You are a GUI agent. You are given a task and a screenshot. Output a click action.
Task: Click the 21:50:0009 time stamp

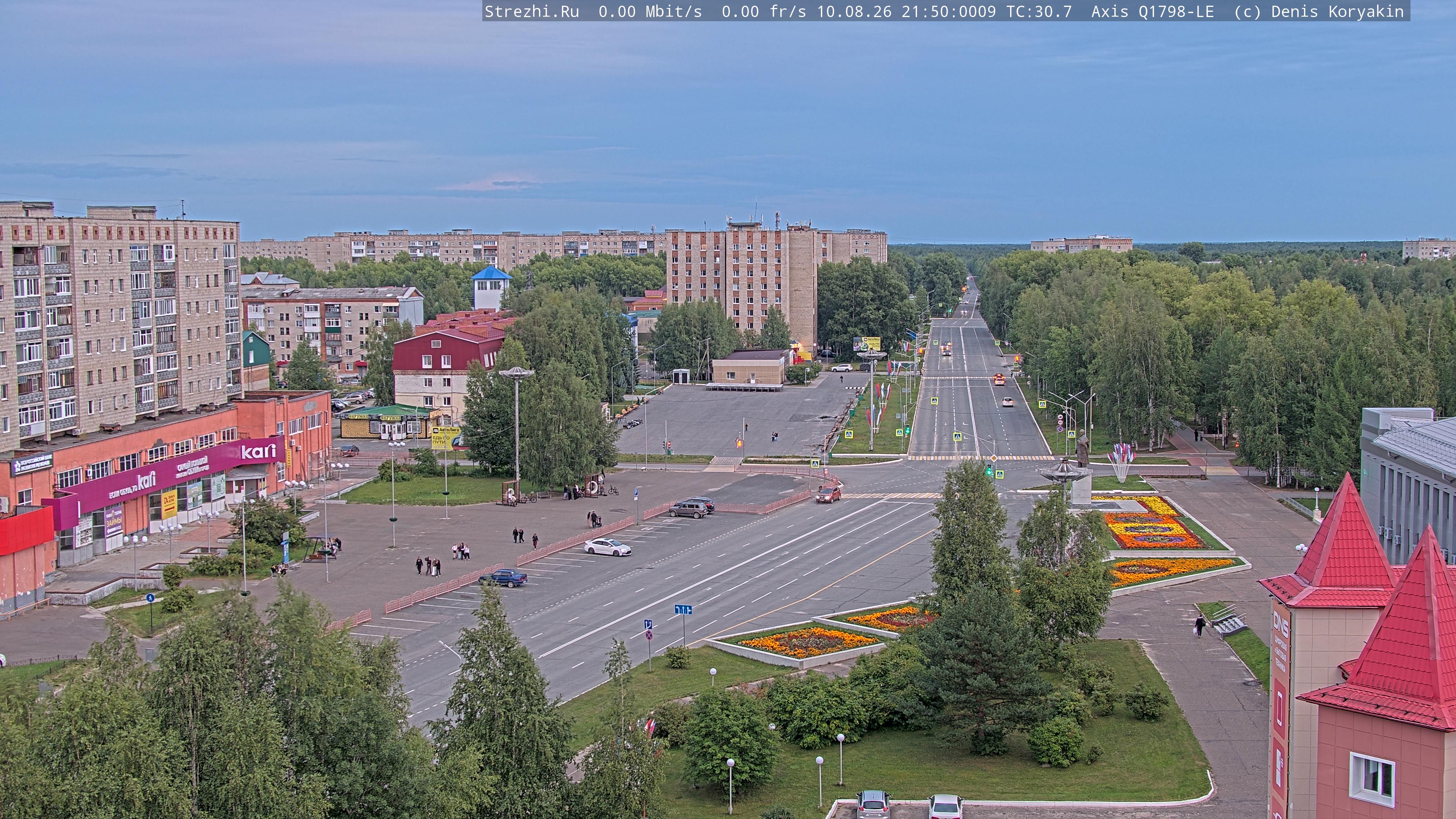[948, 11]
